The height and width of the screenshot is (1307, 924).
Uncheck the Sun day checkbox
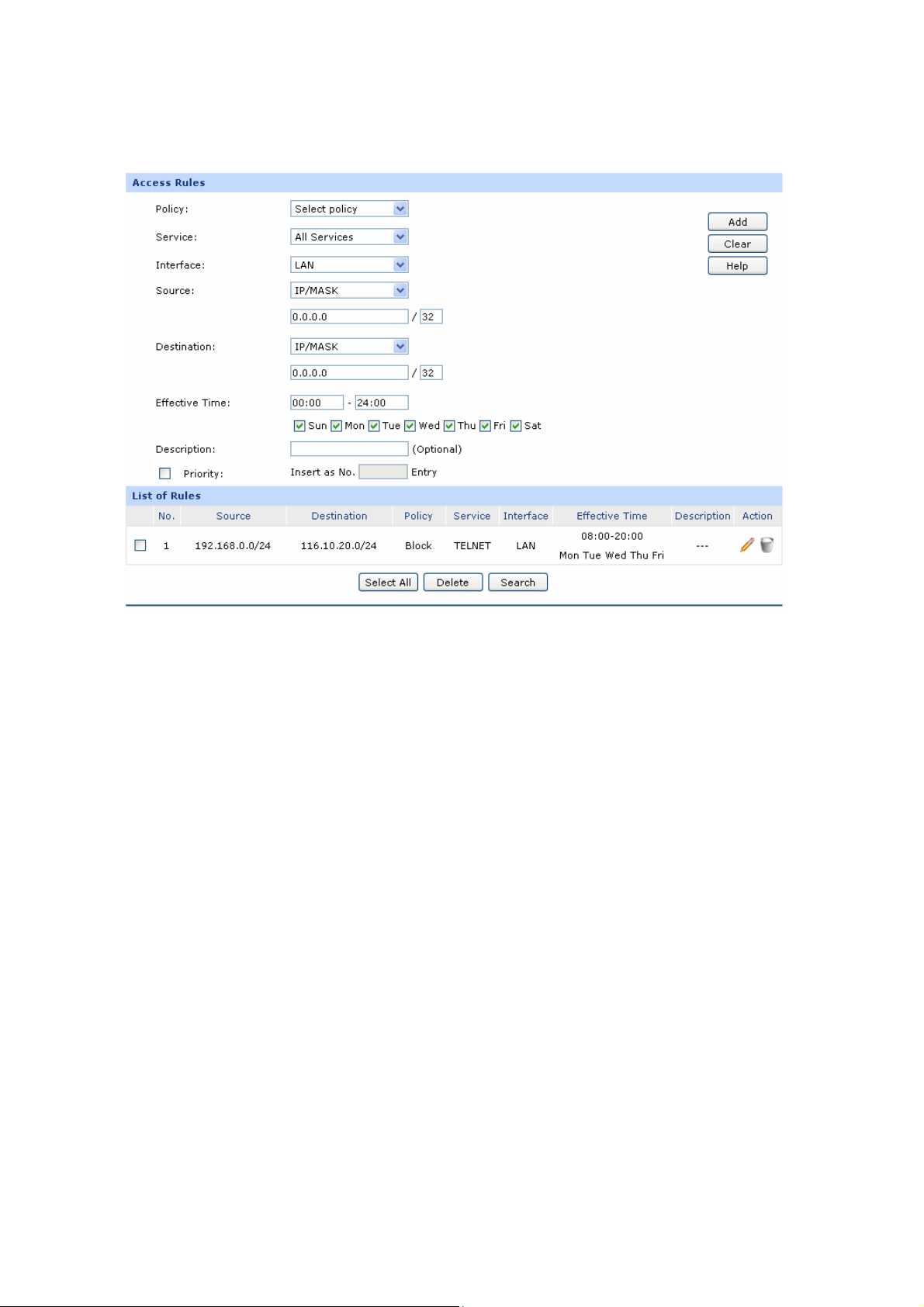(x=299, y=426)
